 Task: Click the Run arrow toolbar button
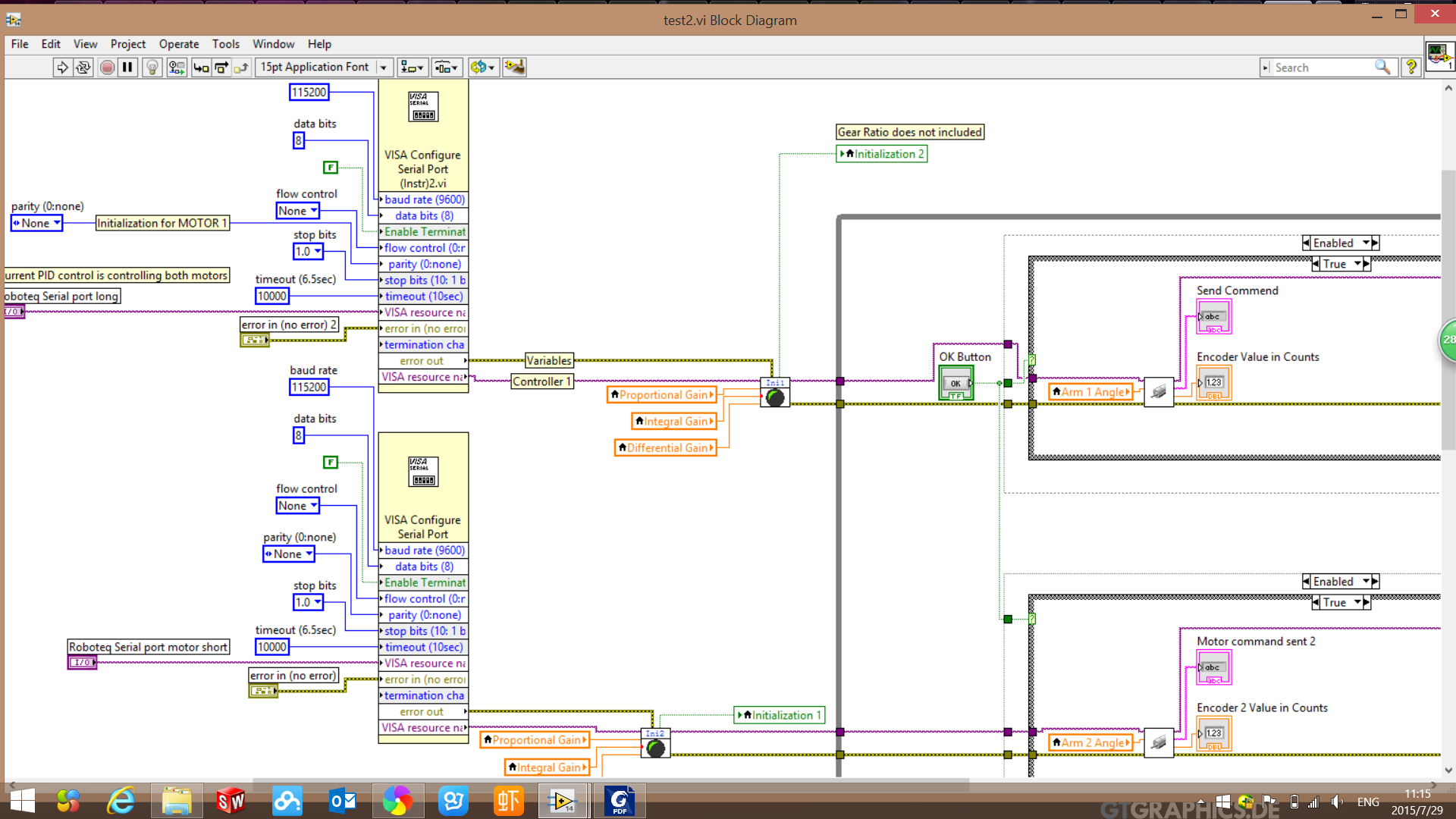pos(62,67)
